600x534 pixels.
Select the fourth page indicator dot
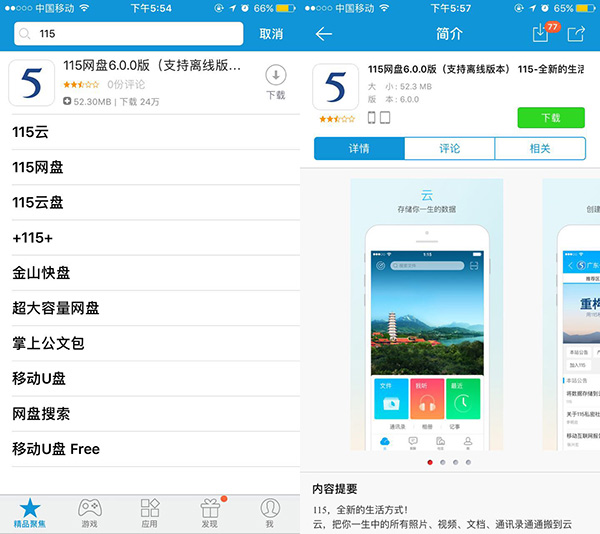pos(468,462)
